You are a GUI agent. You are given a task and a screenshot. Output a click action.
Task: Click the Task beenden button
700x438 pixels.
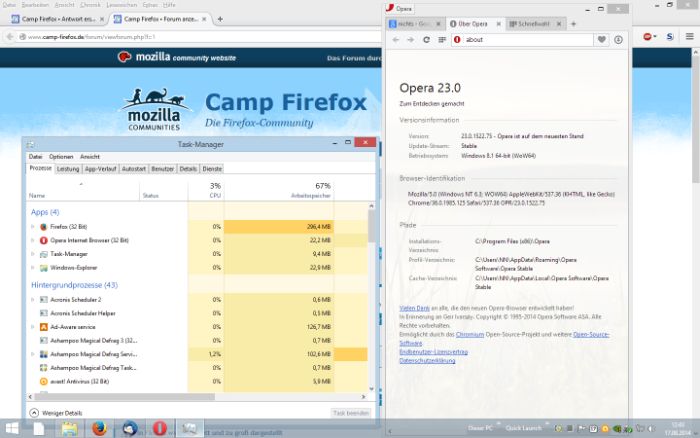(x=351, y=412)
